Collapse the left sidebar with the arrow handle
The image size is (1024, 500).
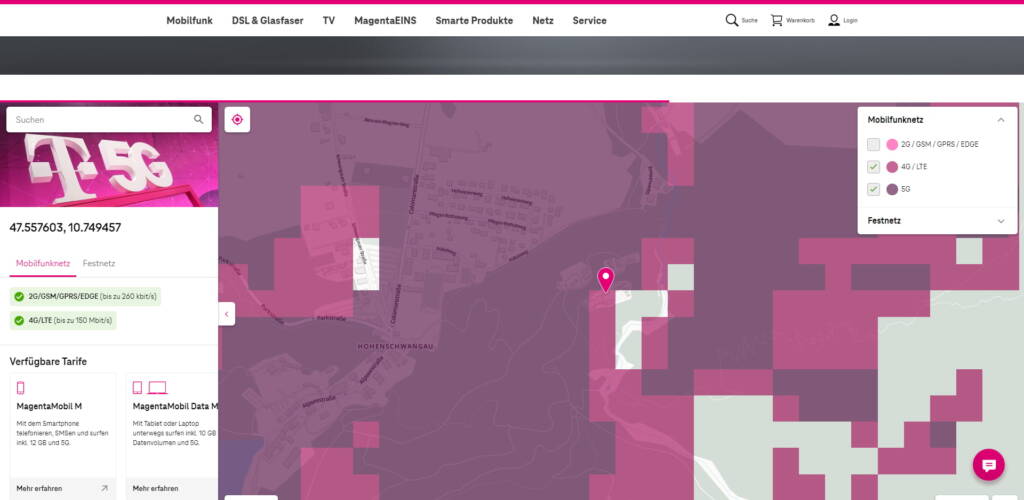pos(227,314)
